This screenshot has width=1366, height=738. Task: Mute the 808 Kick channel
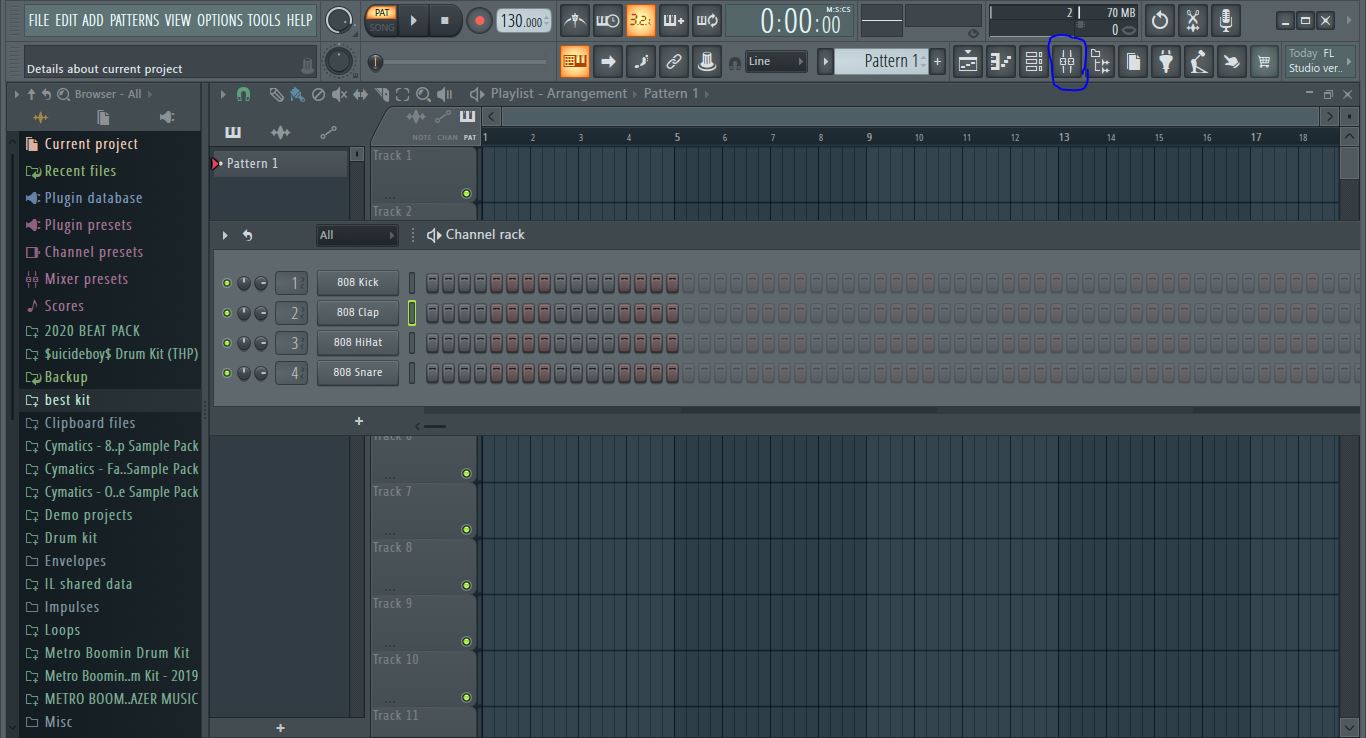tap(227, 283)
